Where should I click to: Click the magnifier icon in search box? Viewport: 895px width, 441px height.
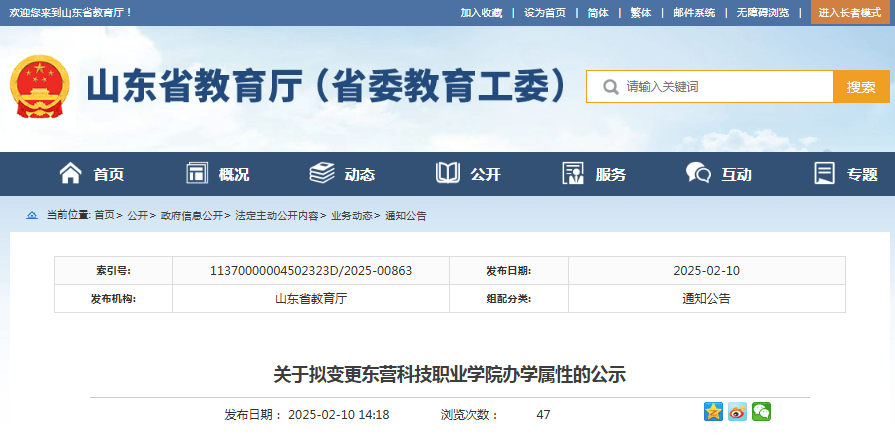point(610,87)
